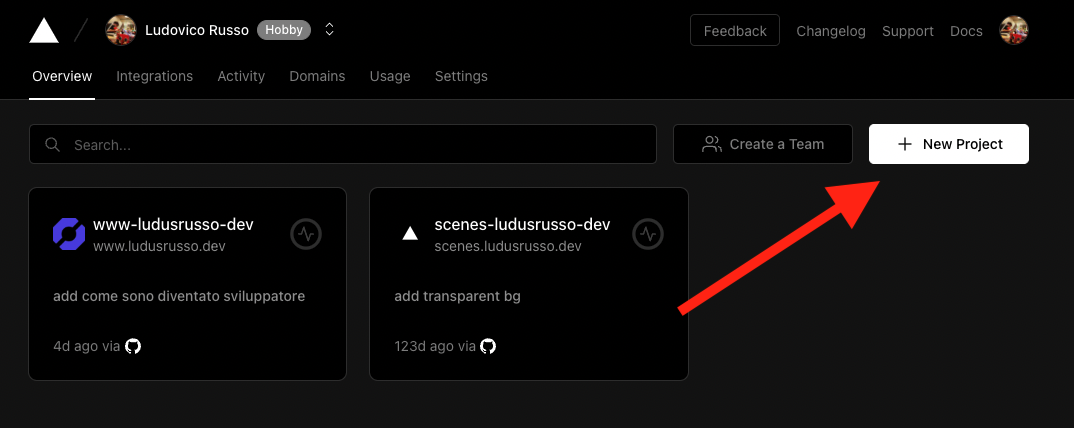Click GitHub icon on scenes-ludusrusso-dev card
Viewport: 1074px width, 428px height.
pyautogui.click(x=488, y=346)
